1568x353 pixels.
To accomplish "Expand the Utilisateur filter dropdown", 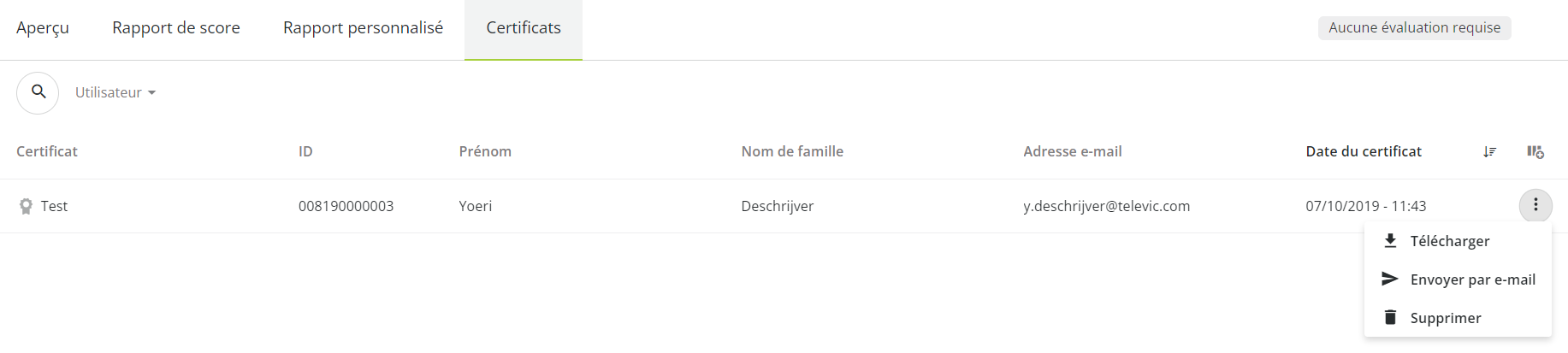I will coord(115,92).
